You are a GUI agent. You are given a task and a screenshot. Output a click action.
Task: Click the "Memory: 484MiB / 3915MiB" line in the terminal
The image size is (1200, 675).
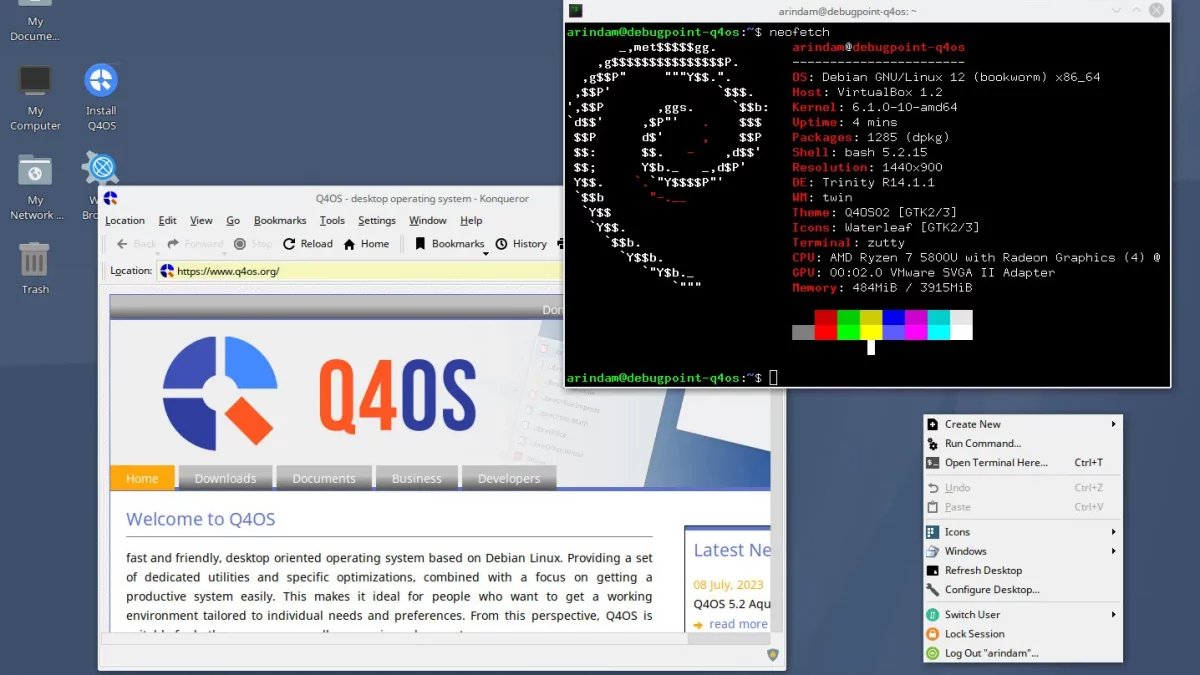[x=882, y=288]
